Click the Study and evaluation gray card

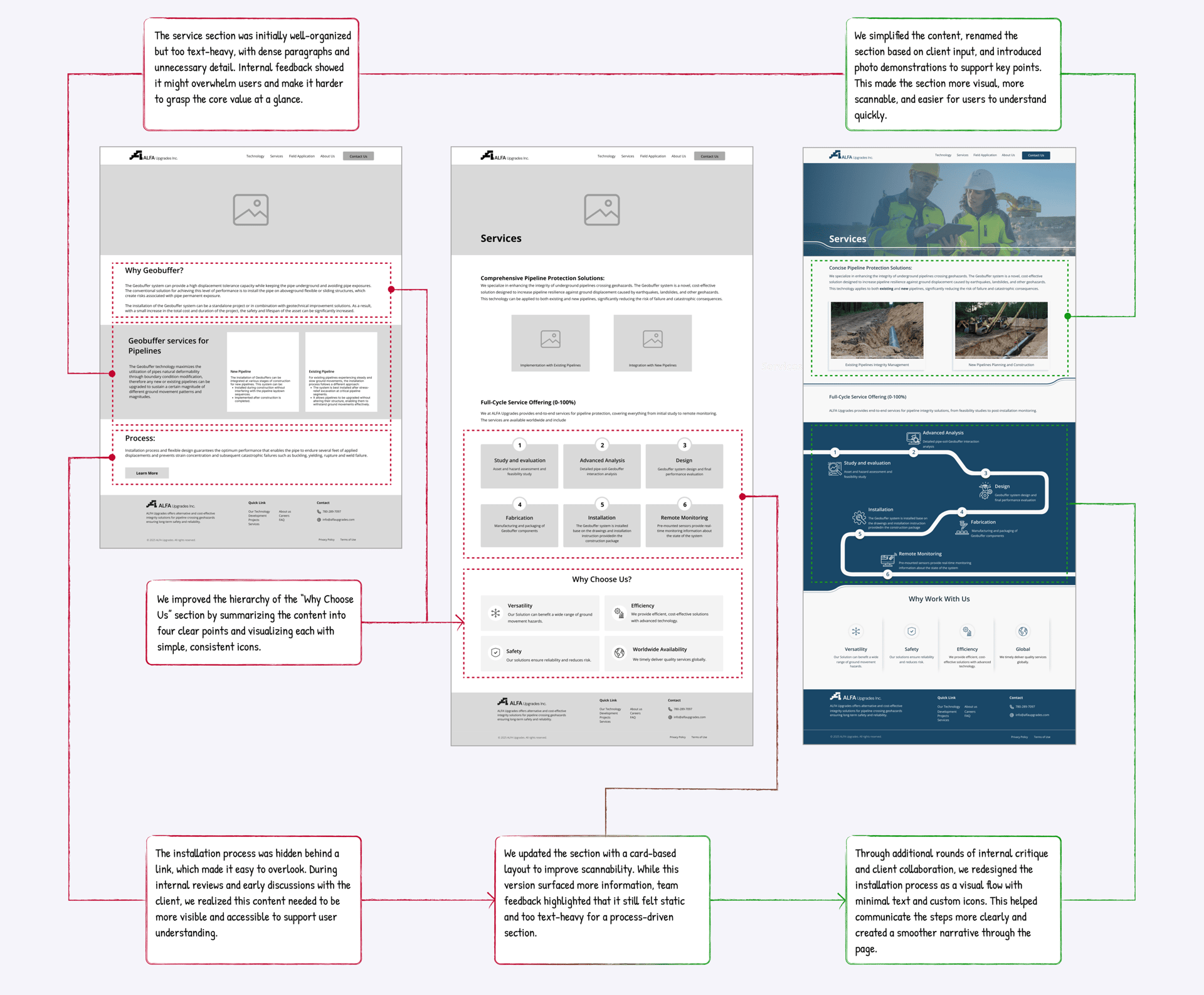click(x=519, y=466)
